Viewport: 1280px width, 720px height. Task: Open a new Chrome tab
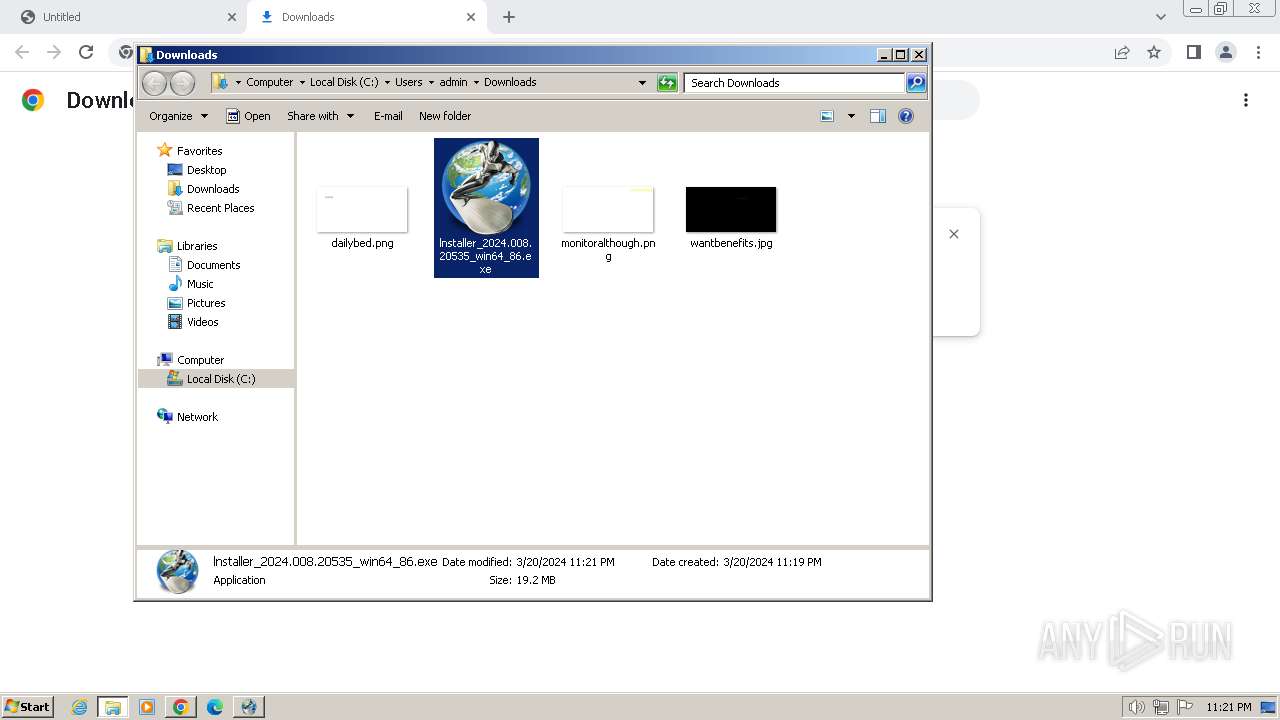[x=509, y=17]
